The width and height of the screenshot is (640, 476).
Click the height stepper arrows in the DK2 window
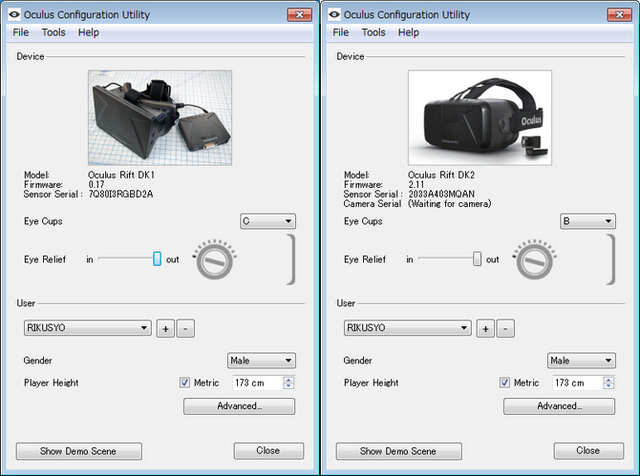pyautogui.click(x=609, y=383)
